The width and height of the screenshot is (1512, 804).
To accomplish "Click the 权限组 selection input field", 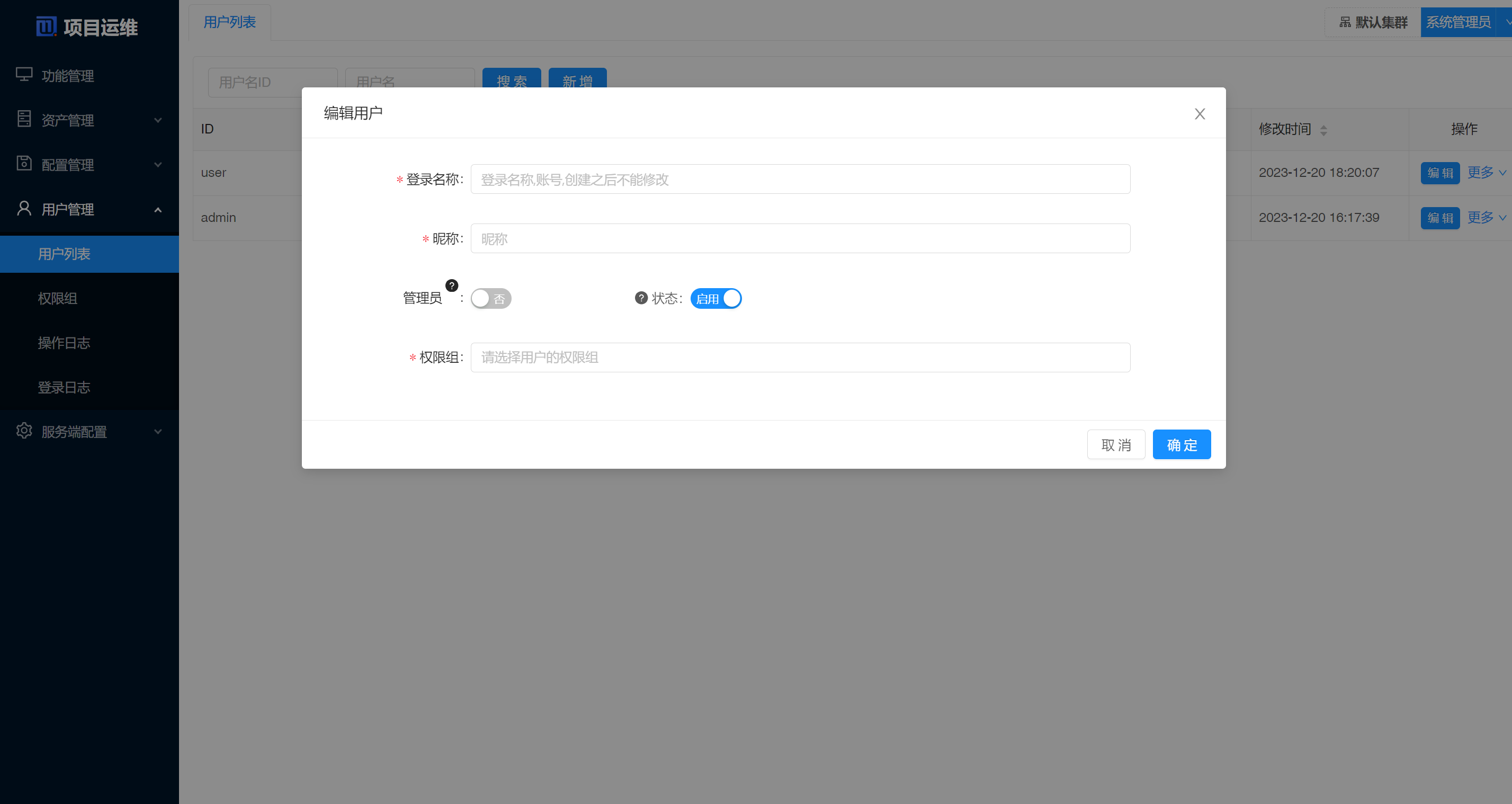I will pos(800,357).
